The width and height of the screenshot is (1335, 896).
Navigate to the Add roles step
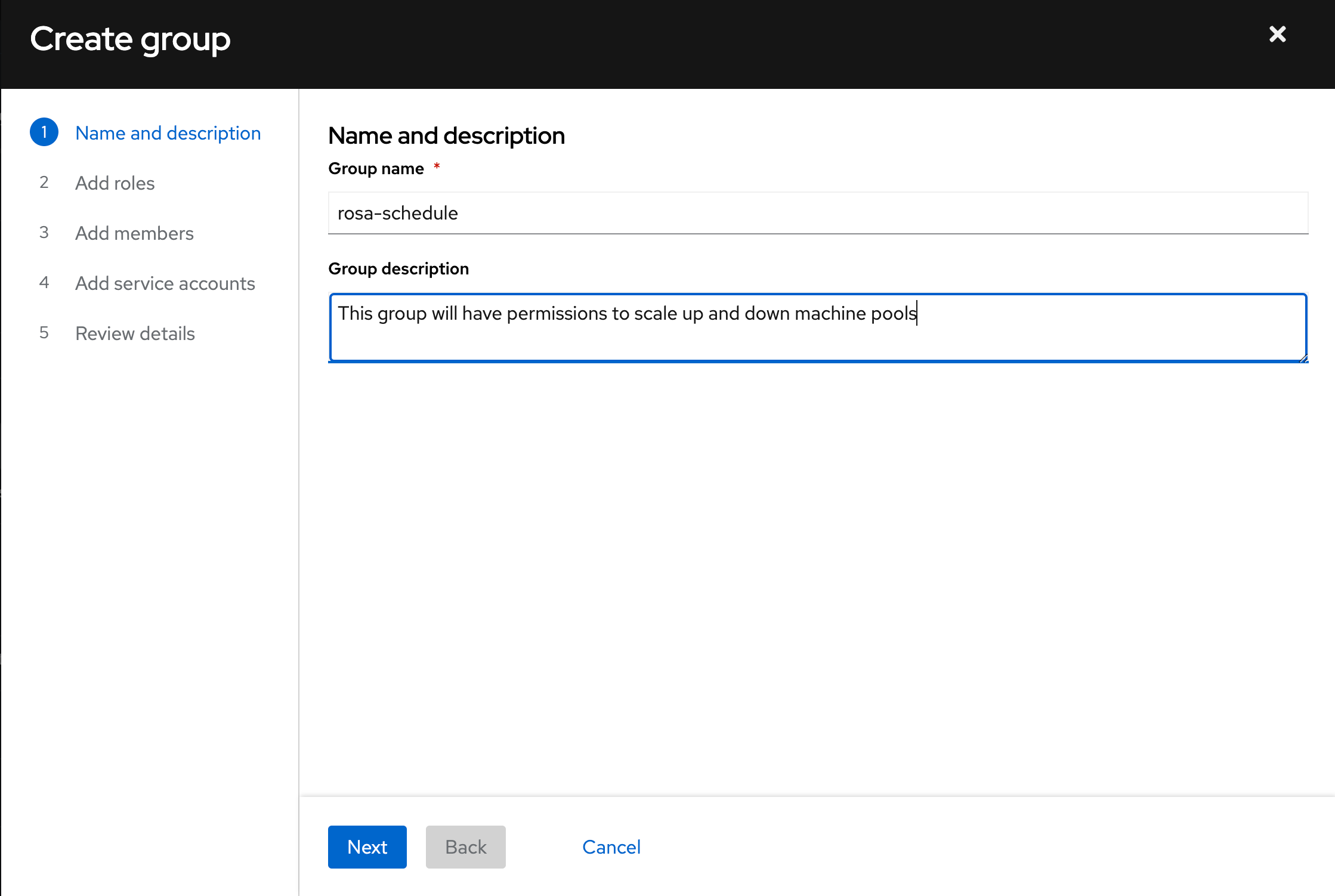[115, 183]
